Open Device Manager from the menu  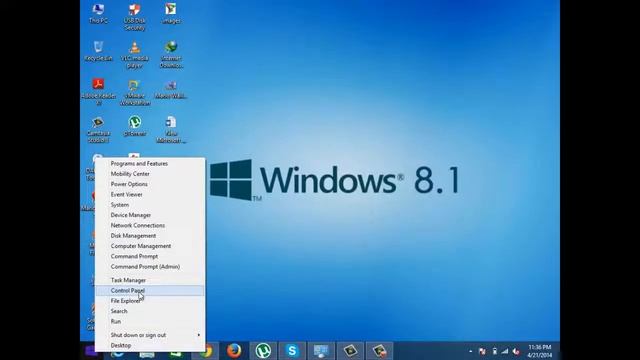[x=150, y=215]
